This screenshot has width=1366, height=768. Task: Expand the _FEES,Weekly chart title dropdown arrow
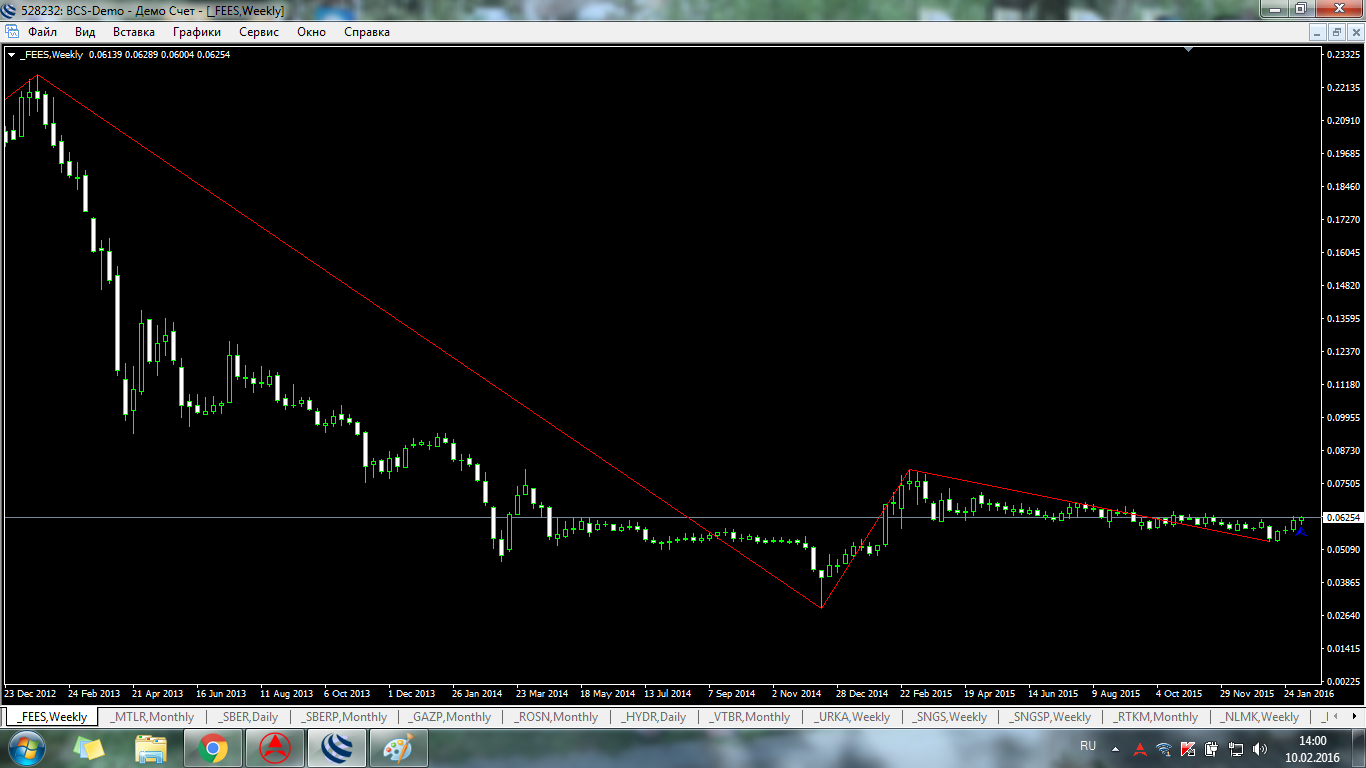click(x=11, y=55)
